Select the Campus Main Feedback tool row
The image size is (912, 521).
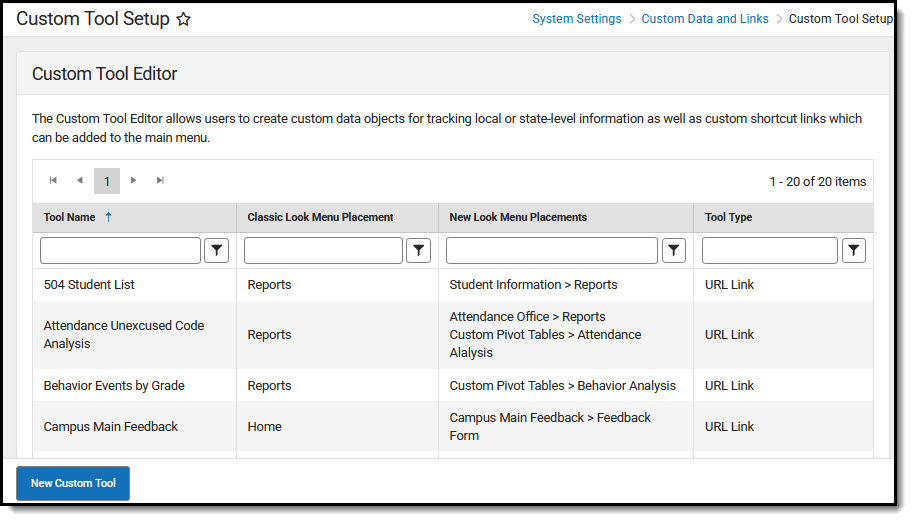pos(110,427)
